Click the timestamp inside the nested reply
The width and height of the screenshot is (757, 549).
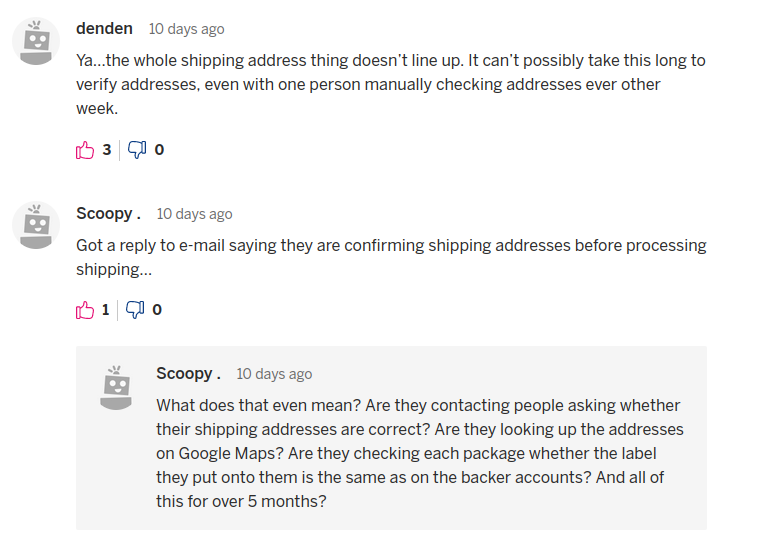(x=274, y=374)
